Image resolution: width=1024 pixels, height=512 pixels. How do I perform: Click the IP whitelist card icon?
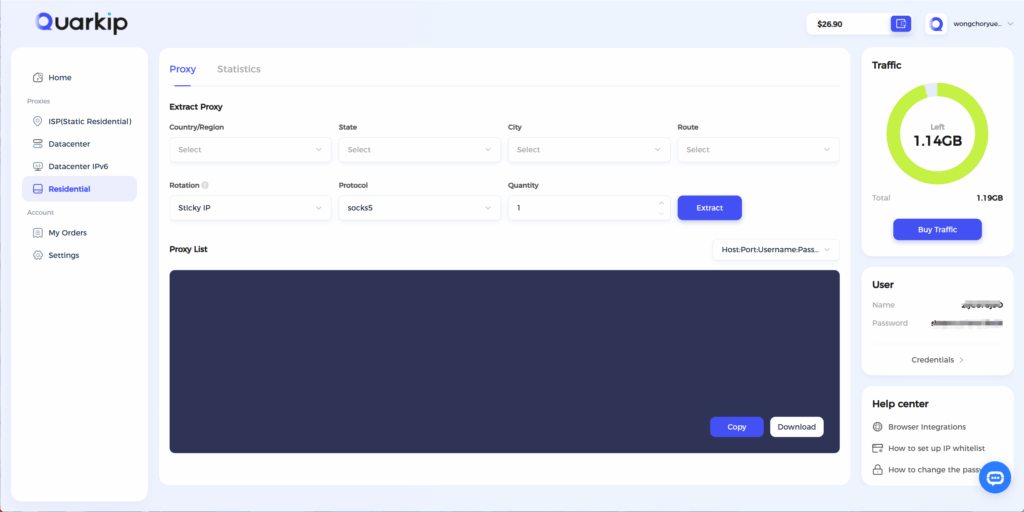pyautogui.click(x=878, y=448)
